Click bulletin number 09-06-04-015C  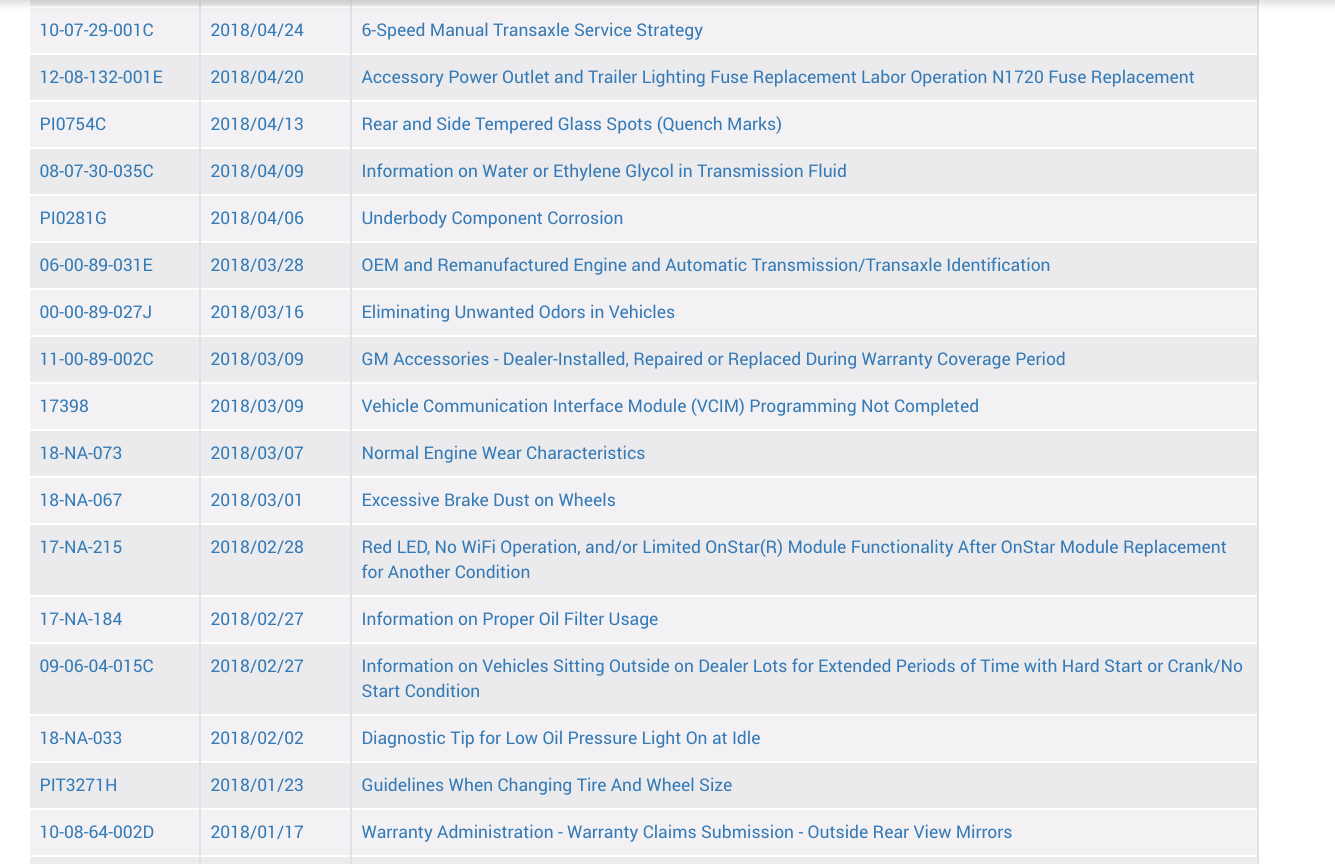point(96,666)
